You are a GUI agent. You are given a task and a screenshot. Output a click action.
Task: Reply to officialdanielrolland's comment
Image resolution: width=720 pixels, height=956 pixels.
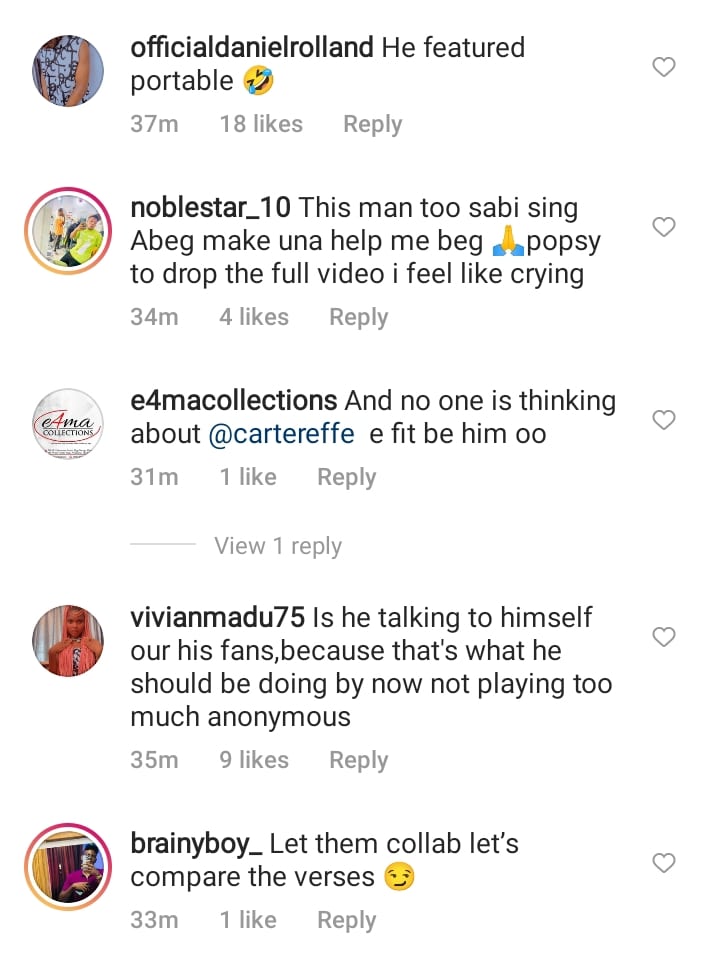coord(372,124)
